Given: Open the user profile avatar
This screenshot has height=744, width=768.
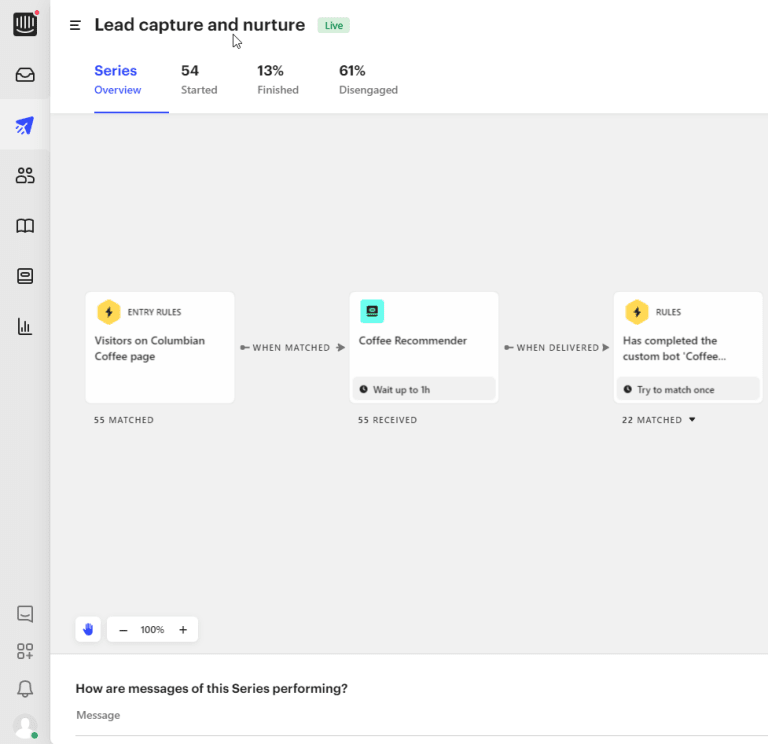Looking at the screenshot, I should pos(25,726).
